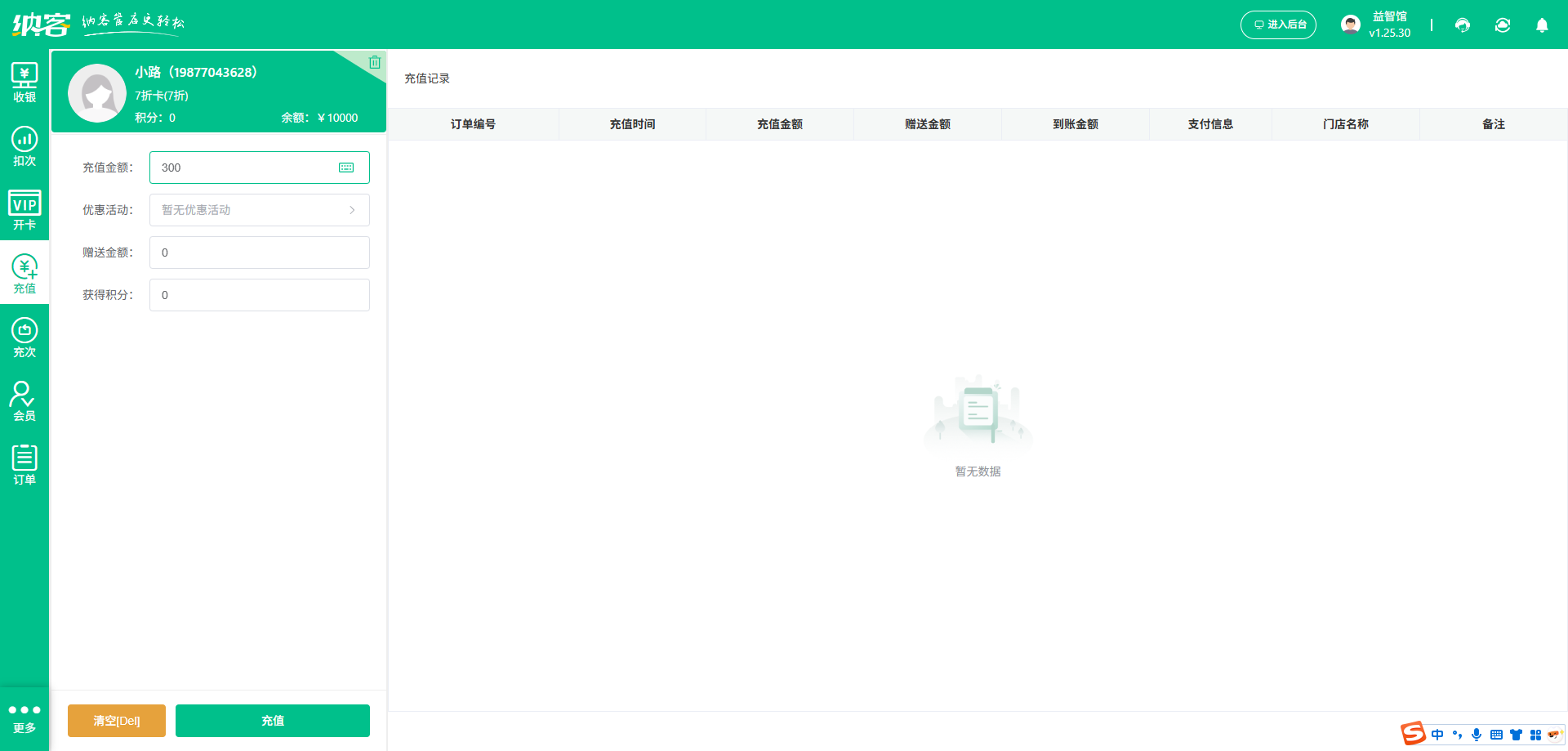Click the orange 清空[Del] button
Screen dimensions: 1568x751
117,721
